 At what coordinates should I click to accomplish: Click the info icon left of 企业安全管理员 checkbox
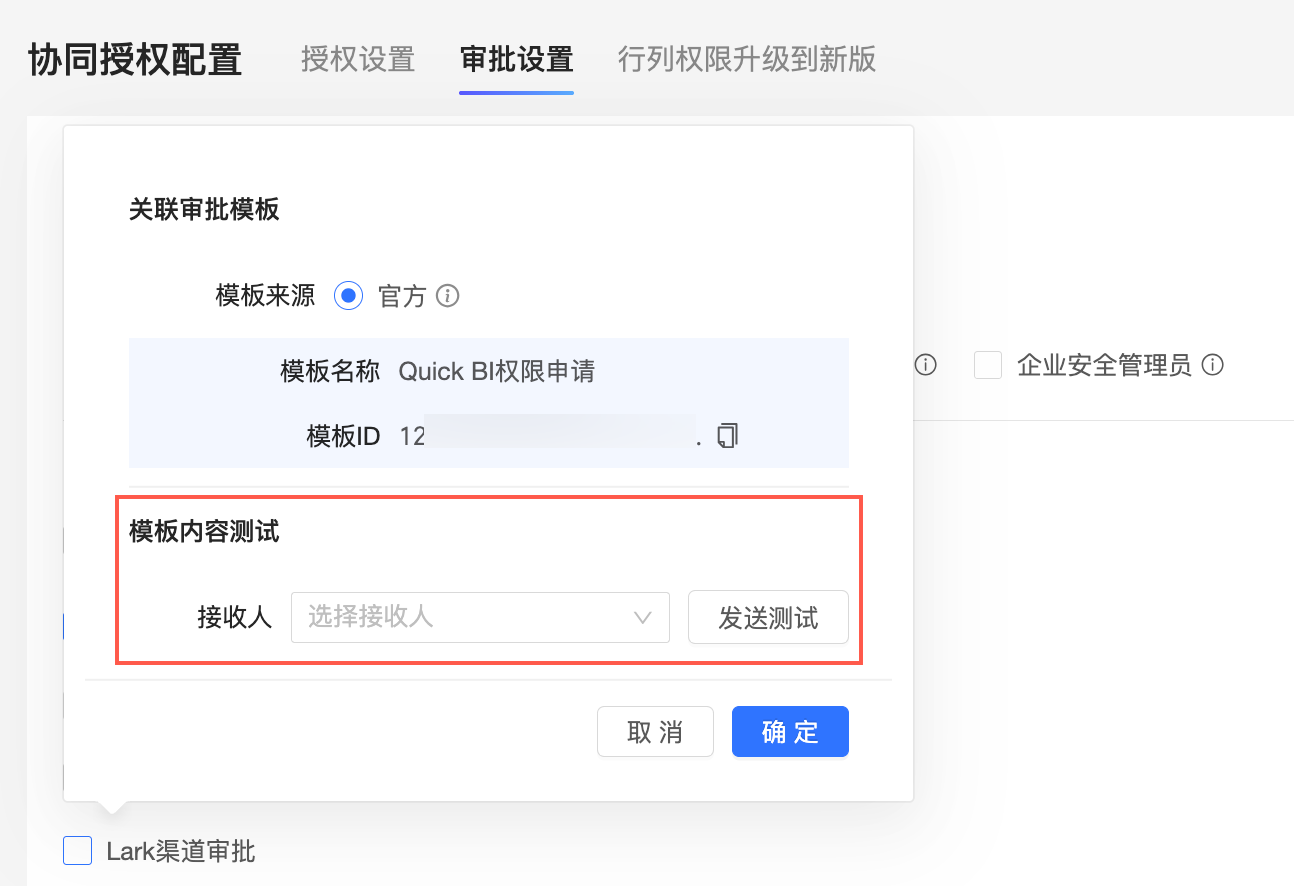pyautogui.click(x=926, y=365)
